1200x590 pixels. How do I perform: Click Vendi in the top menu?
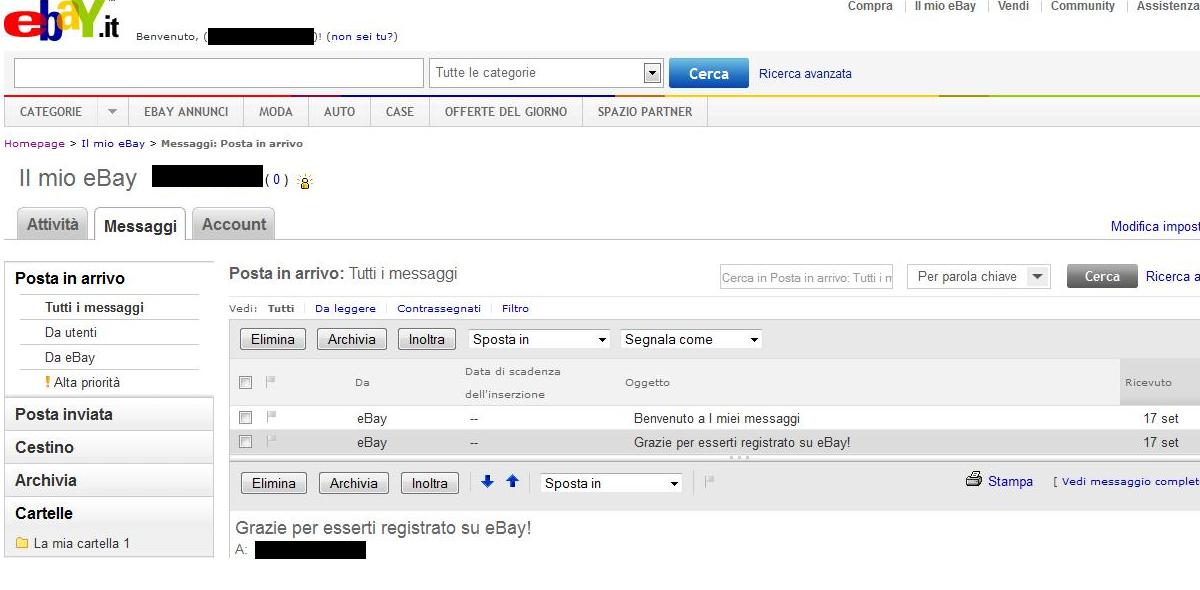[x=1014, y=6]
